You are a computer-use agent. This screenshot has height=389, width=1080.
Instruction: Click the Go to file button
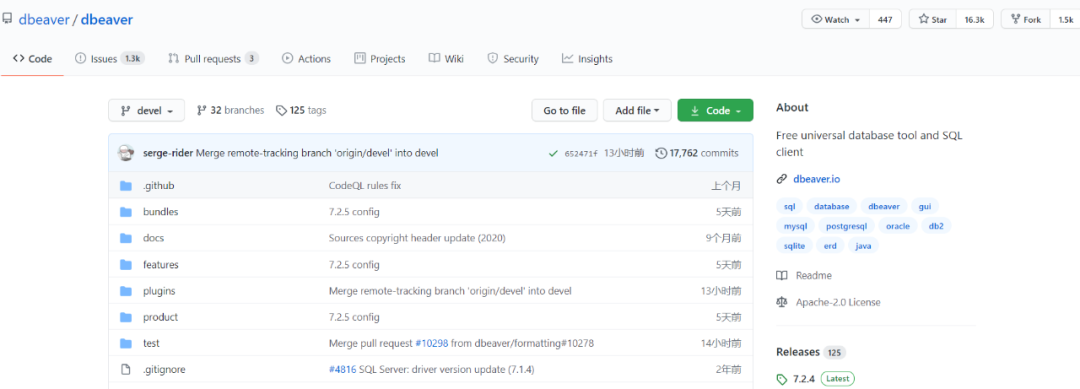[x=564, y=111]
